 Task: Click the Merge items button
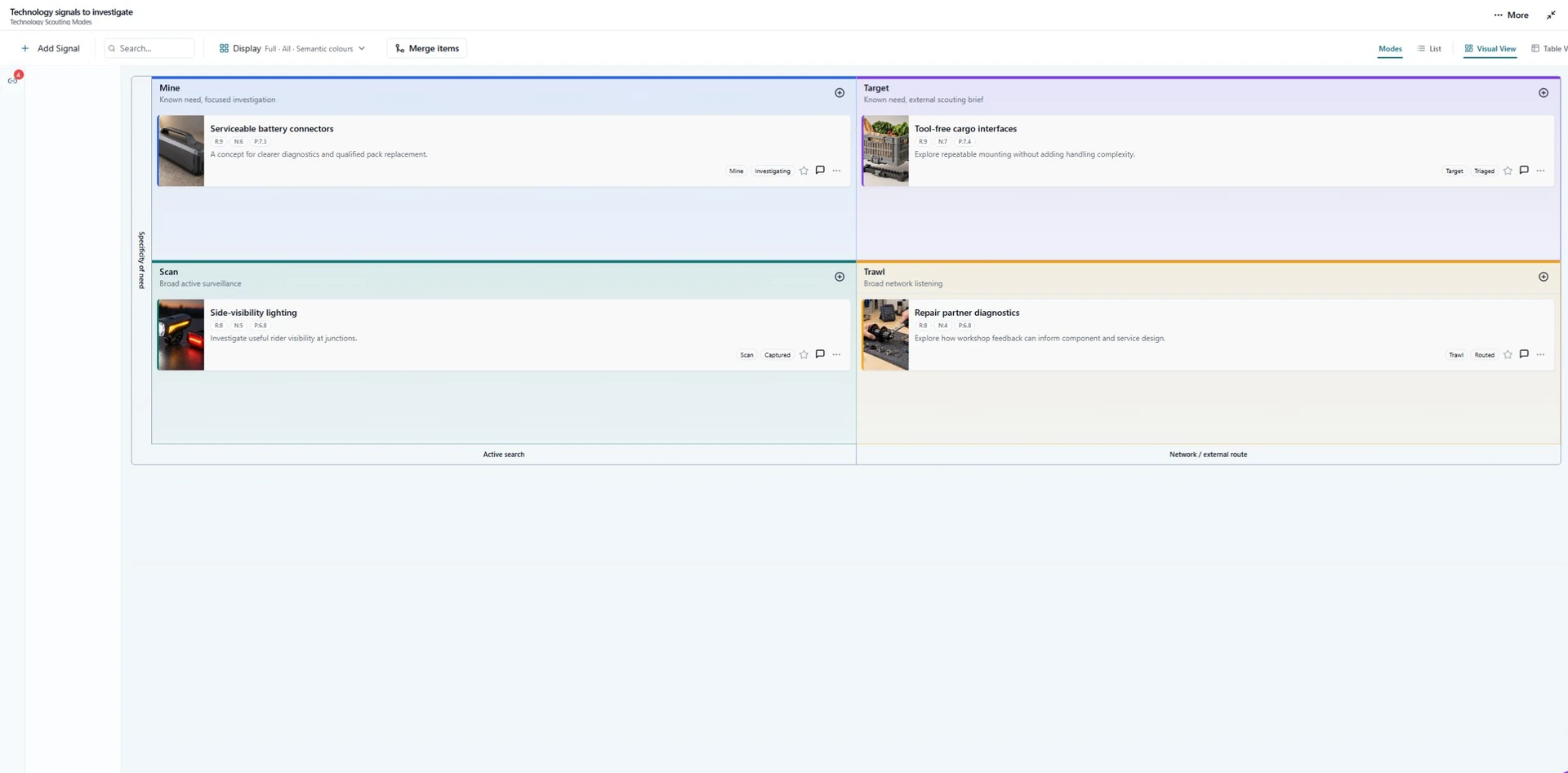427,48
